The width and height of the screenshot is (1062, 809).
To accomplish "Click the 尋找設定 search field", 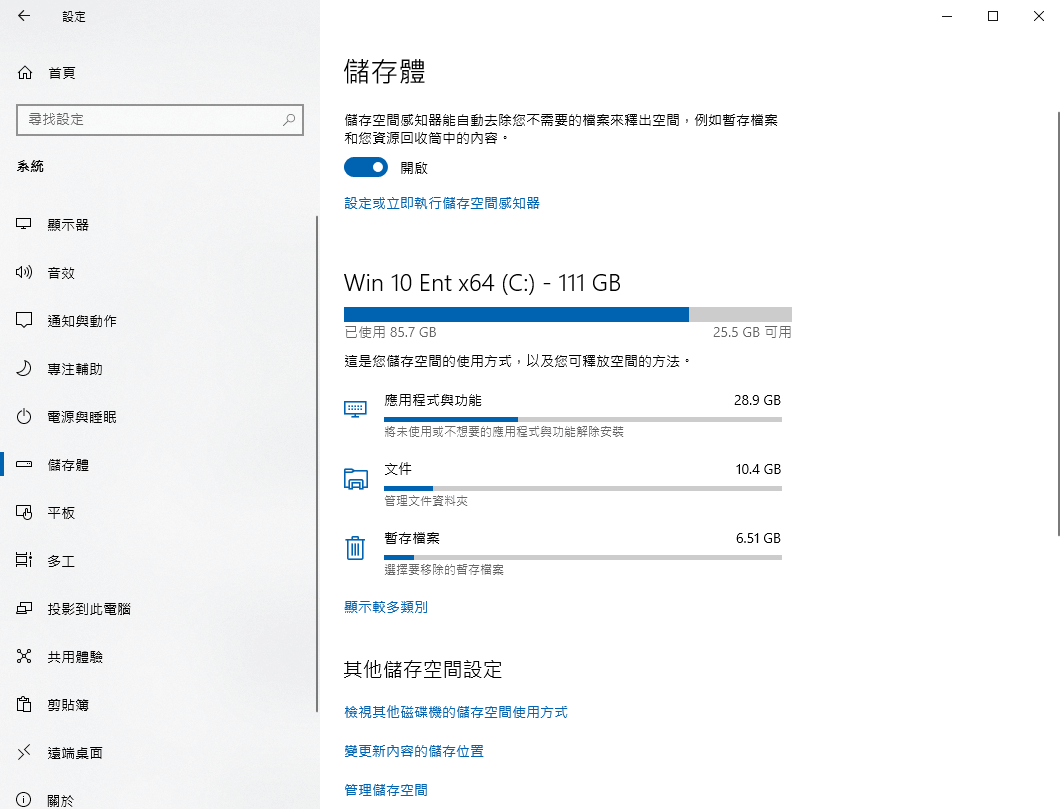I will pyautogui.click(x=150, y=119).
